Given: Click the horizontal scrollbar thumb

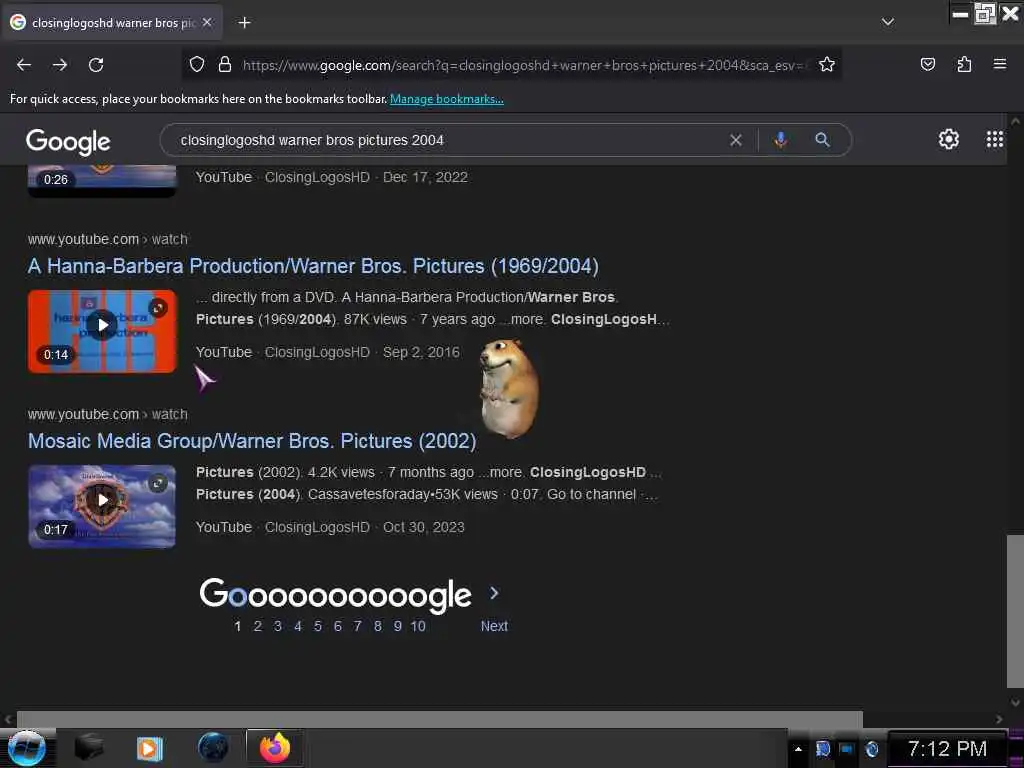Looking at the screenshot, I should (440, 719).
